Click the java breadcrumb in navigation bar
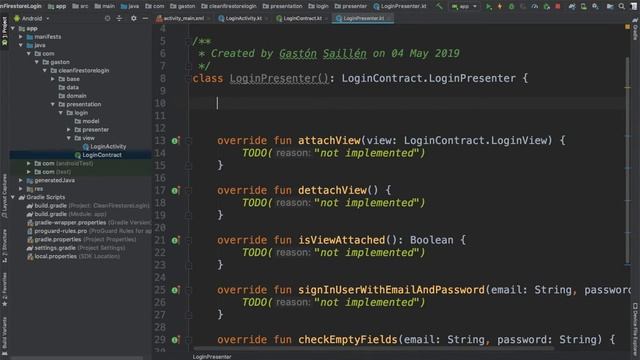 coord(130,6)
